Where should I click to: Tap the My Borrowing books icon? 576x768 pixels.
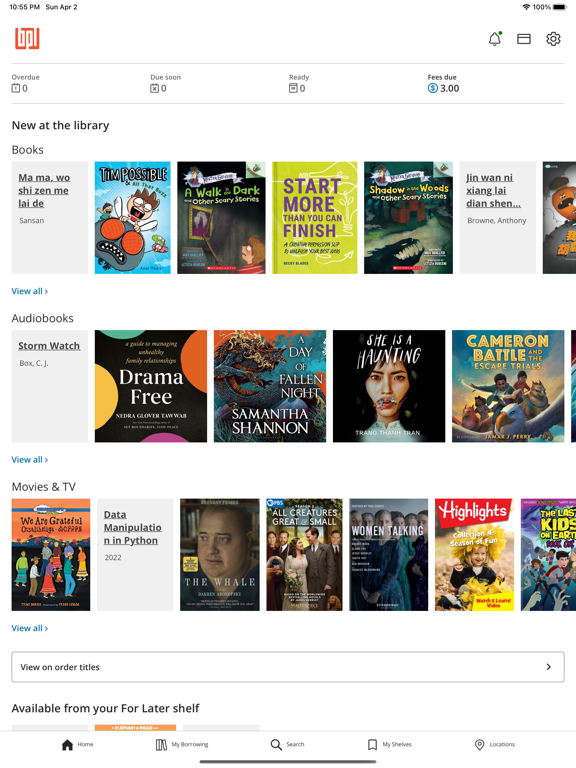(x=161, y=744)
